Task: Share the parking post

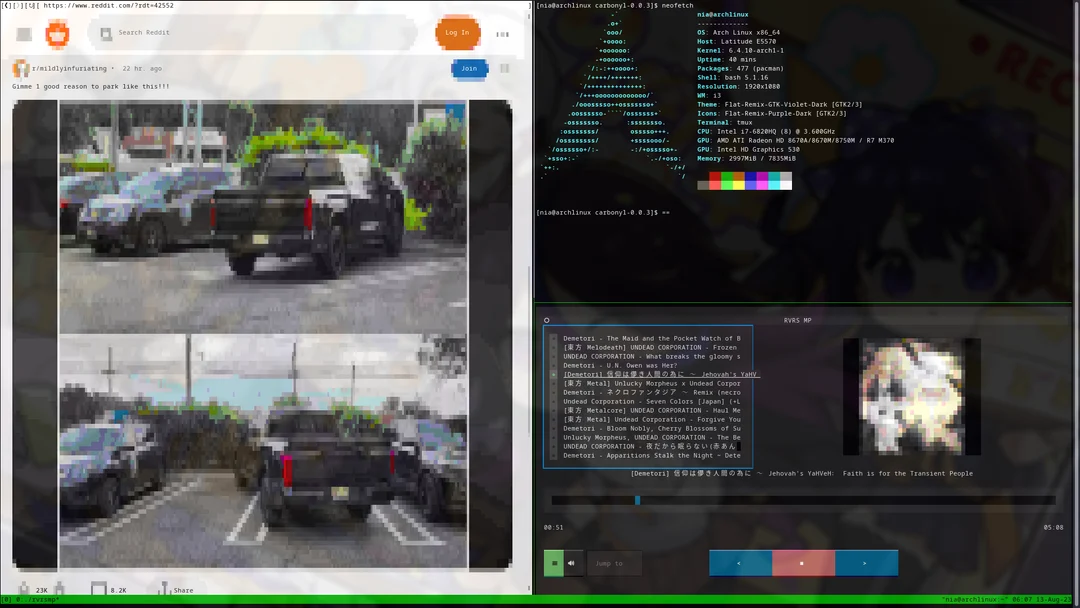Action: (176, 590)
